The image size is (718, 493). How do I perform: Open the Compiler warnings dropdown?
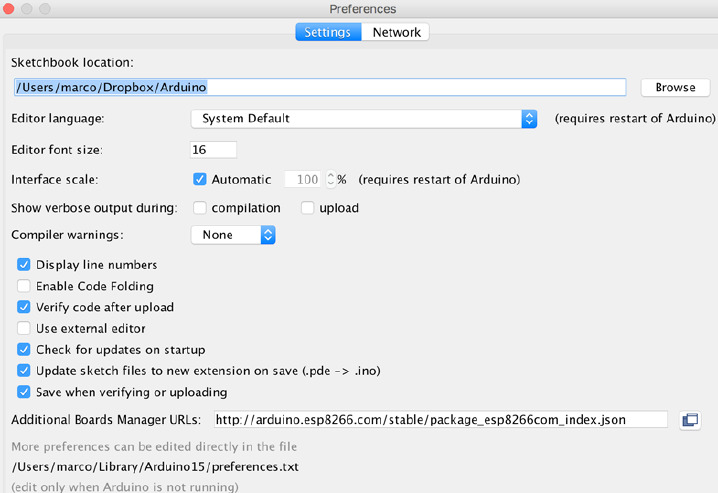(233, 235)
